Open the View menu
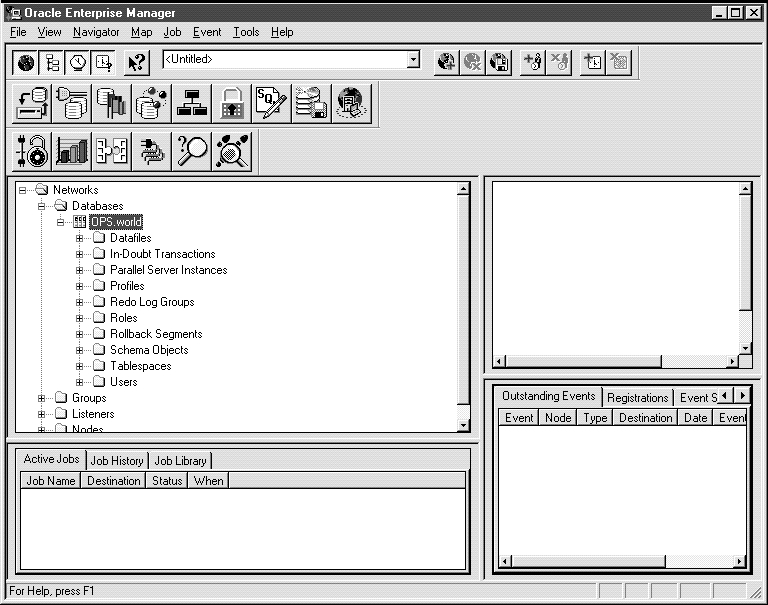 click(x=49, y=32)
